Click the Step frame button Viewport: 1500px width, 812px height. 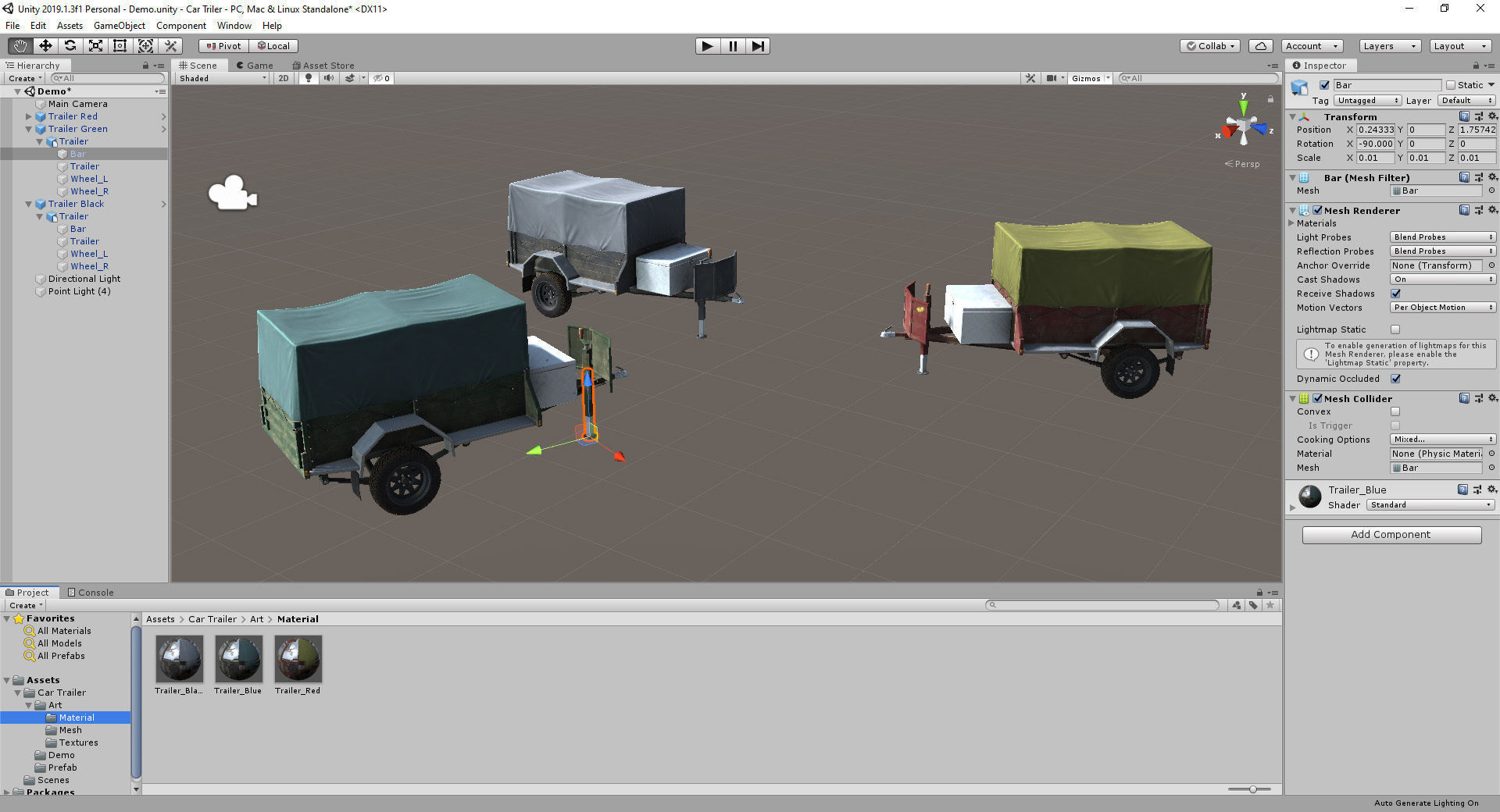pos(758,46)
